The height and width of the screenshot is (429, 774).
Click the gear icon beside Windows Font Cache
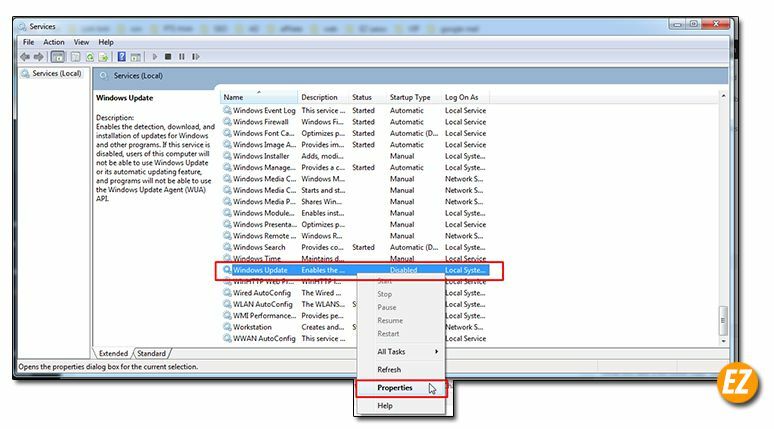[x=227, y=133]
